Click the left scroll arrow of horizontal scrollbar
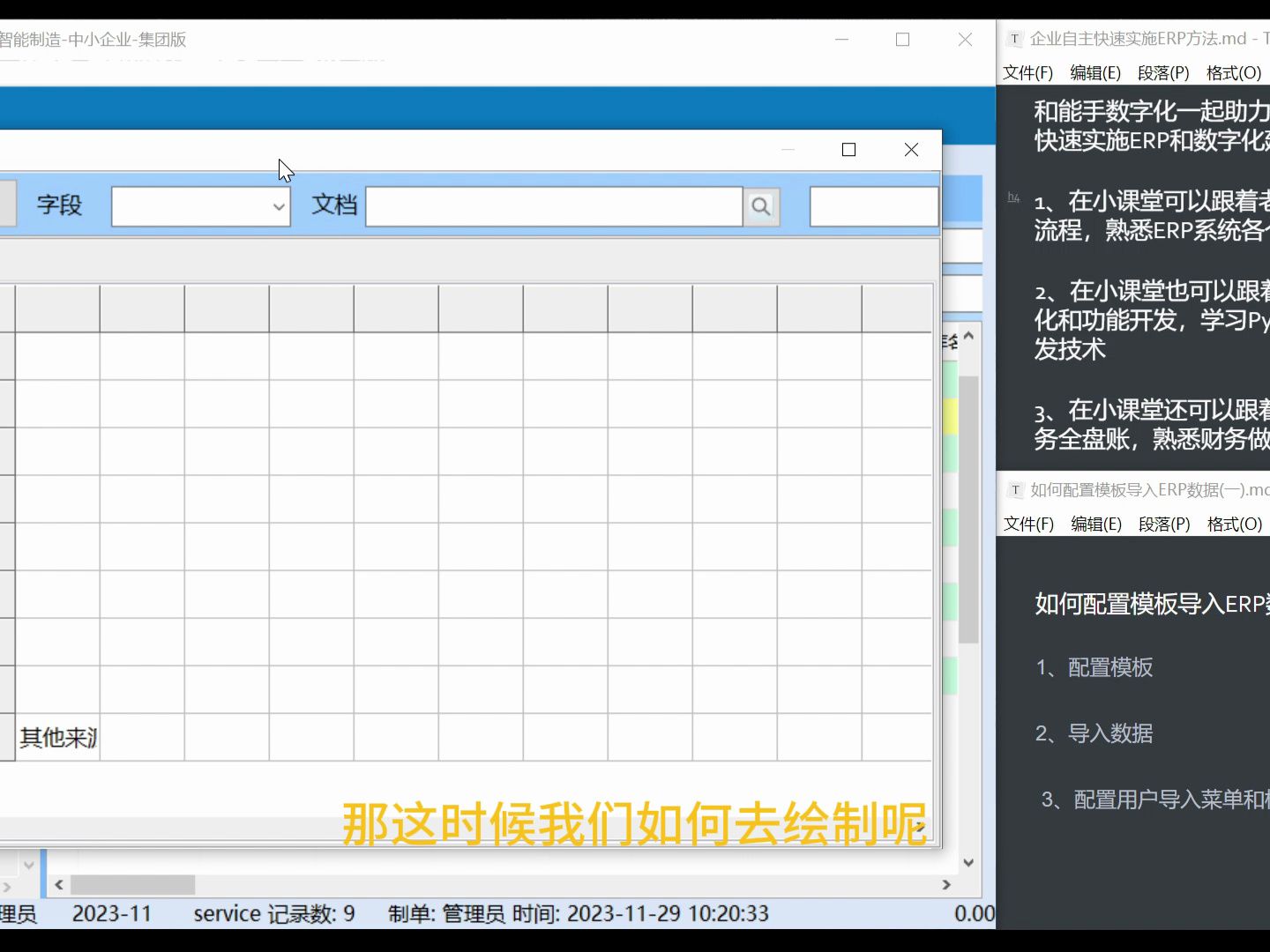Image resolution: width=1270 pixels, height=952 pixels. 57,884
